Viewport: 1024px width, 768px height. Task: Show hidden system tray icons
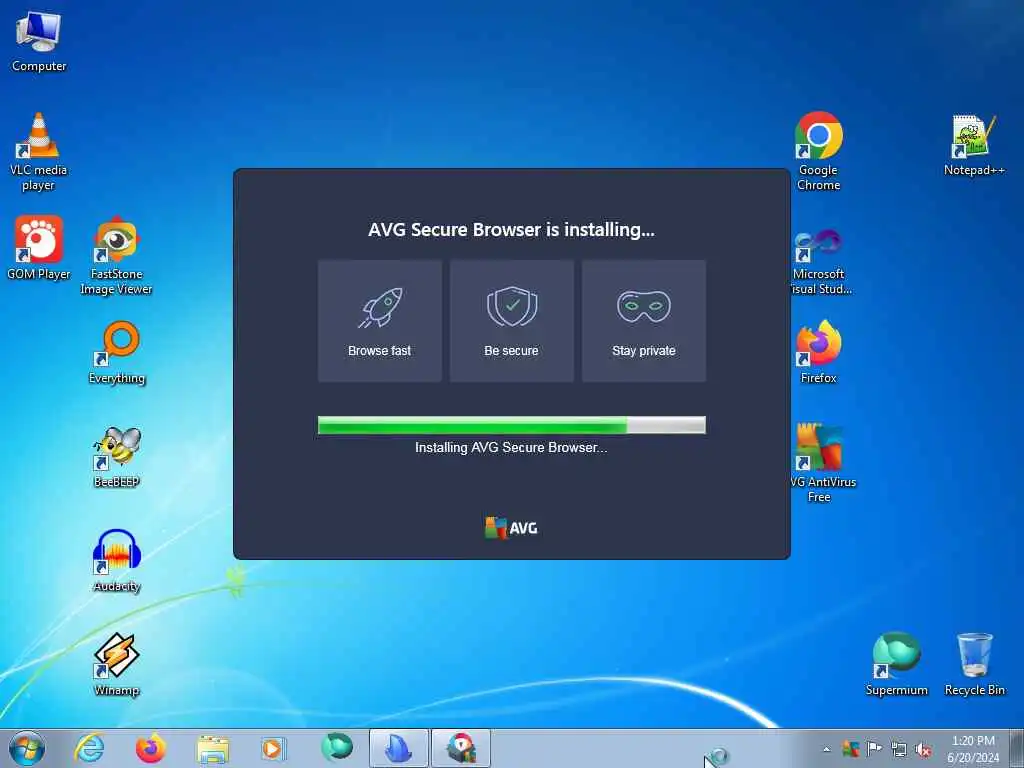(x=827, y=749)
